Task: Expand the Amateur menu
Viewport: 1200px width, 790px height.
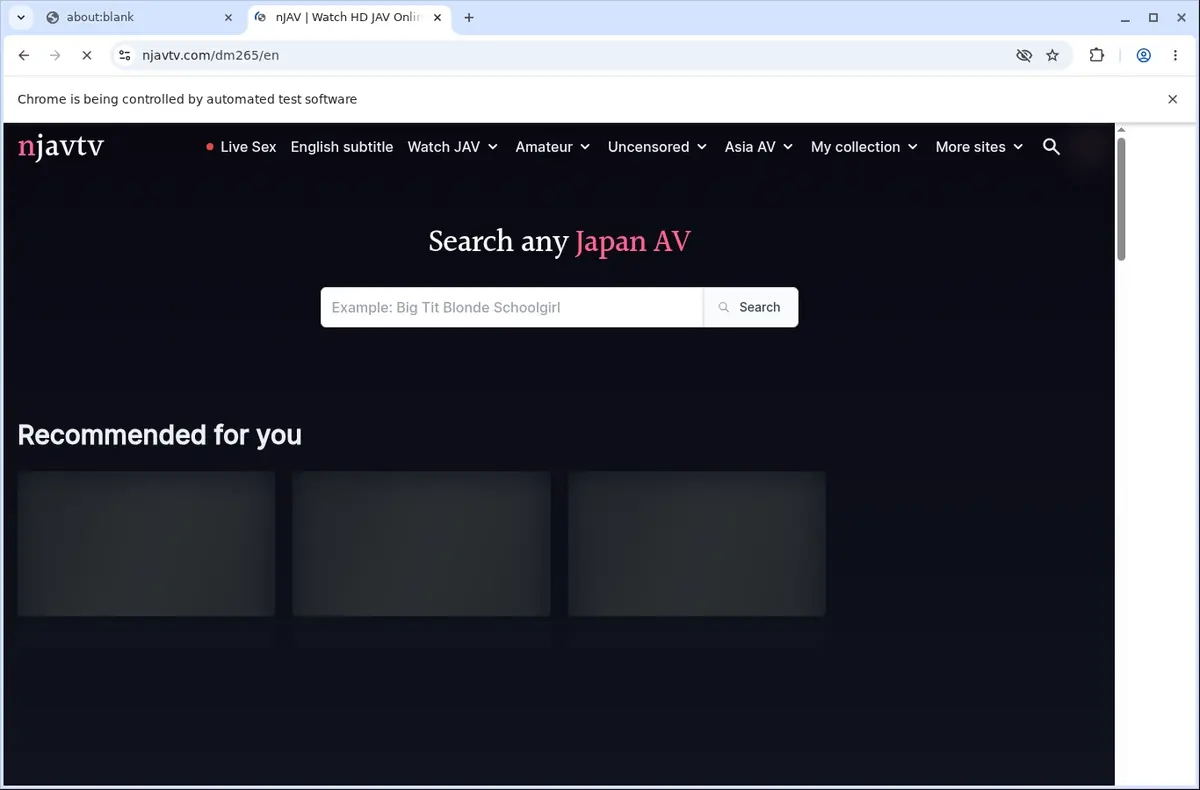Action: 553,147
